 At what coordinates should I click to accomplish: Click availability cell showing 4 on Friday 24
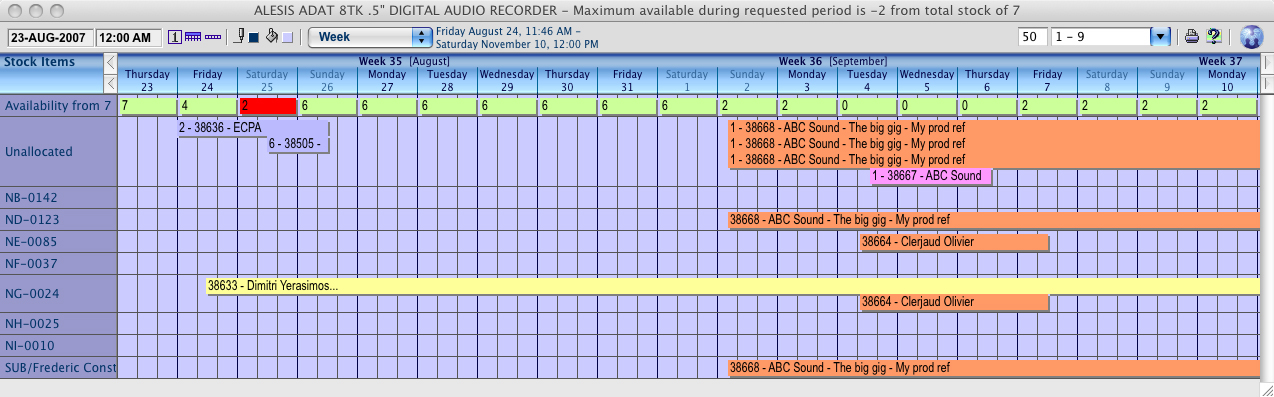pos(208,106)
